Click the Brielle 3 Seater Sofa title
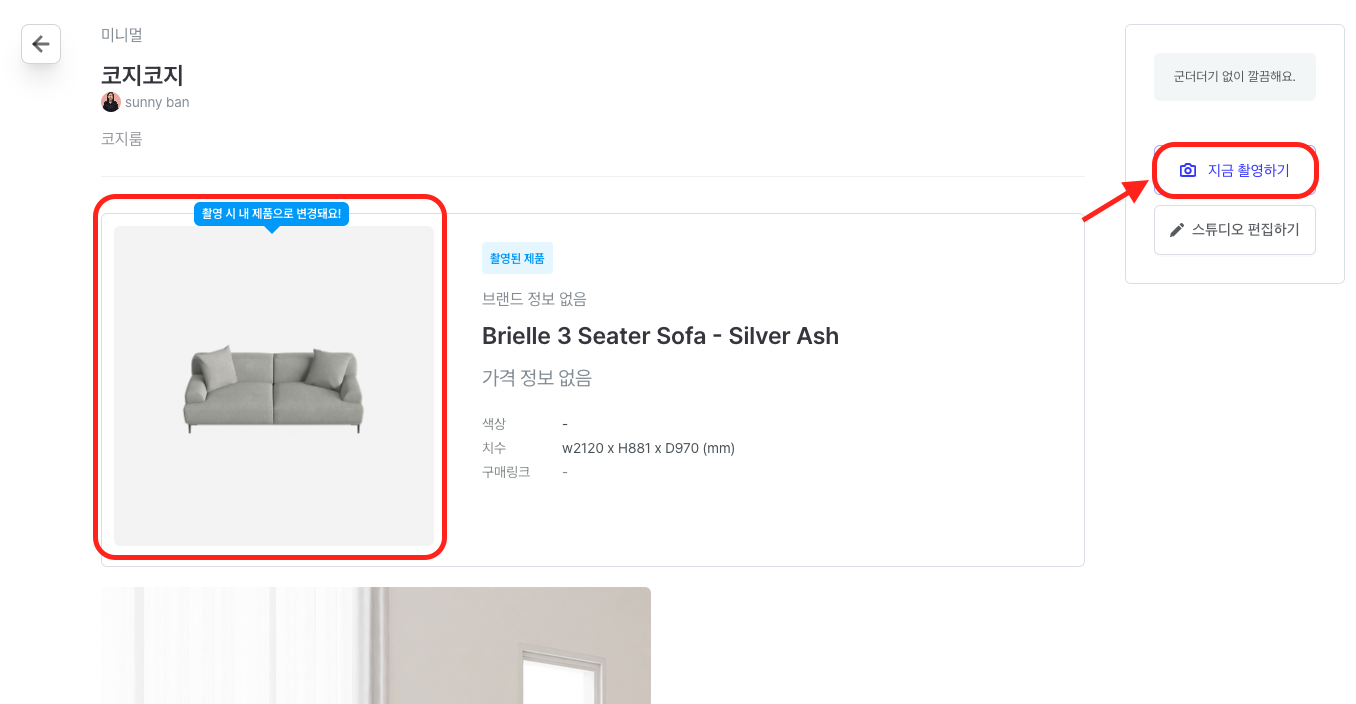The height and width of the screenshot is (704, 1356). point(660,336)
